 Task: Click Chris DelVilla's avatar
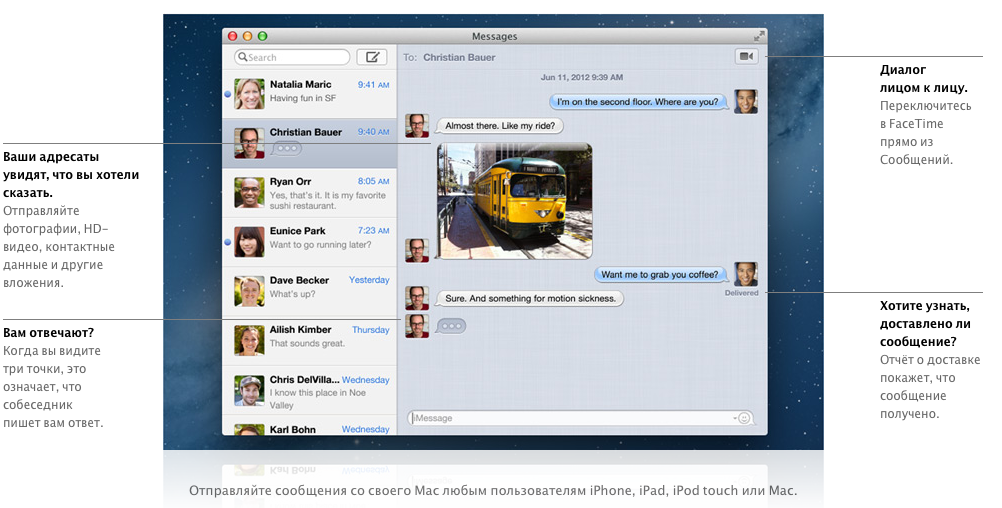pyautogui.click(x=249, y=390)
